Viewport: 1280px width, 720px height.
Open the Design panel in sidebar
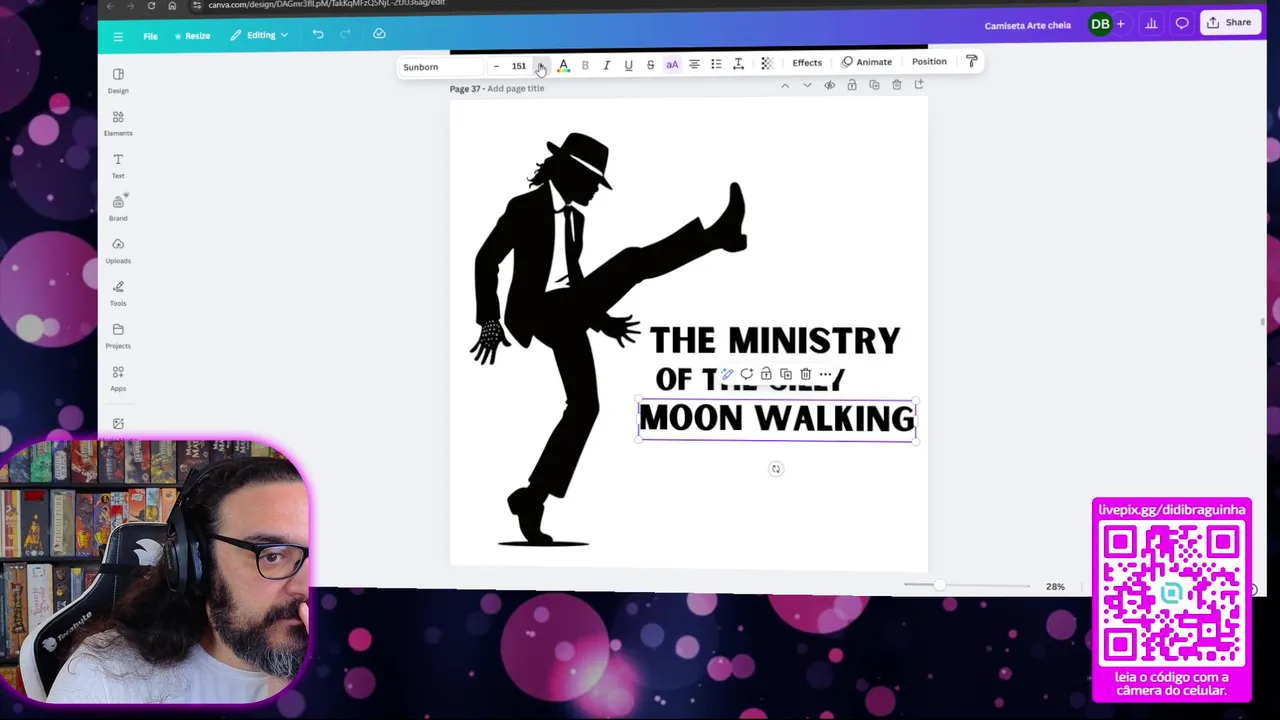point(118,81)
